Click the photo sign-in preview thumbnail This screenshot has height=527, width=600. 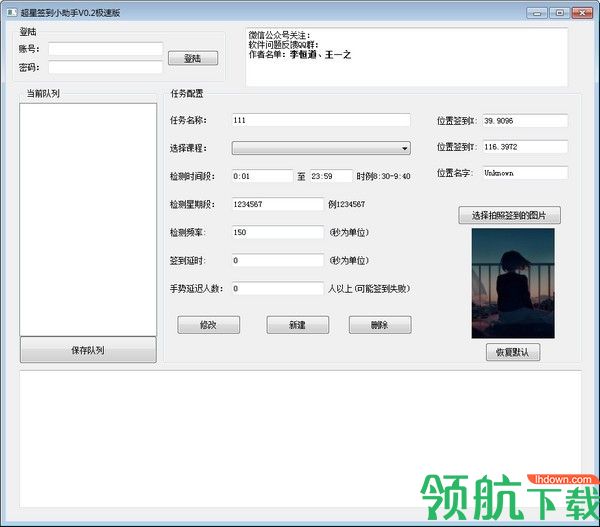click(513, 283)
